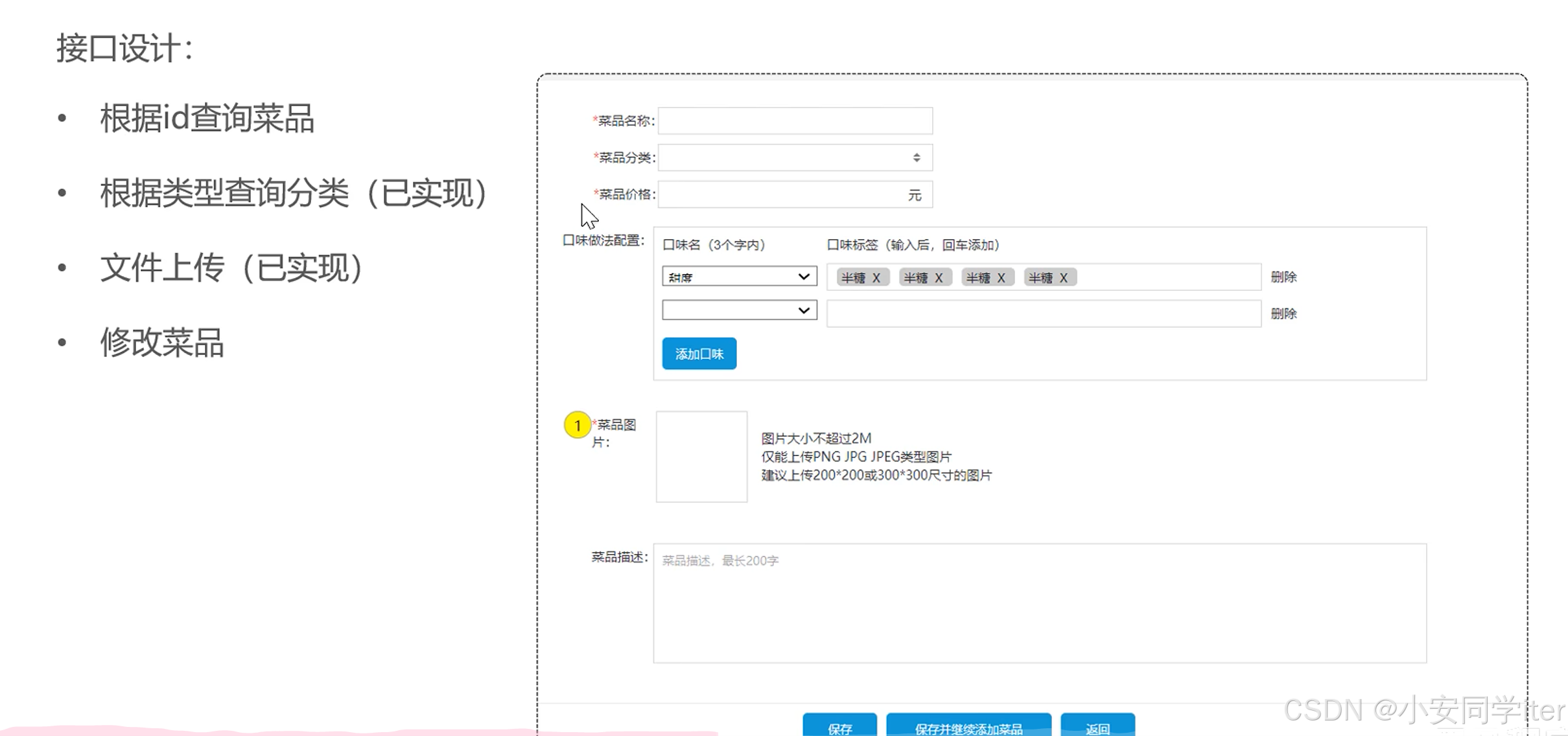Click the 菜品描述 text area
The image size is (1568, 736).
coord(1040,603)
